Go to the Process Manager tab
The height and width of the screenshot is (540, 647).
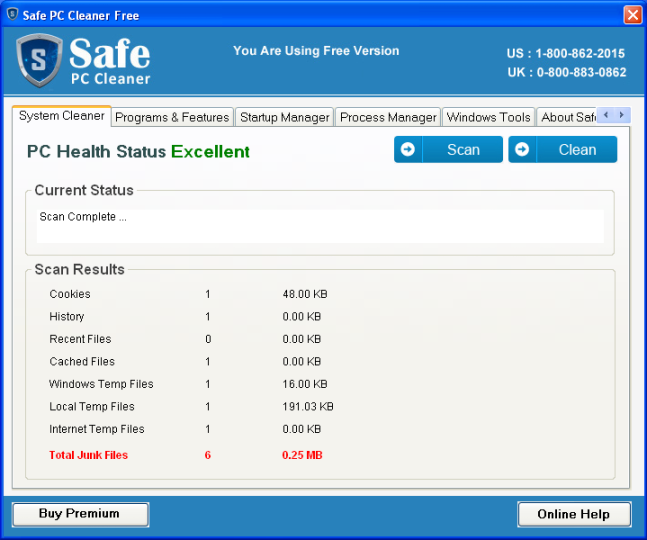coord(388,117)
